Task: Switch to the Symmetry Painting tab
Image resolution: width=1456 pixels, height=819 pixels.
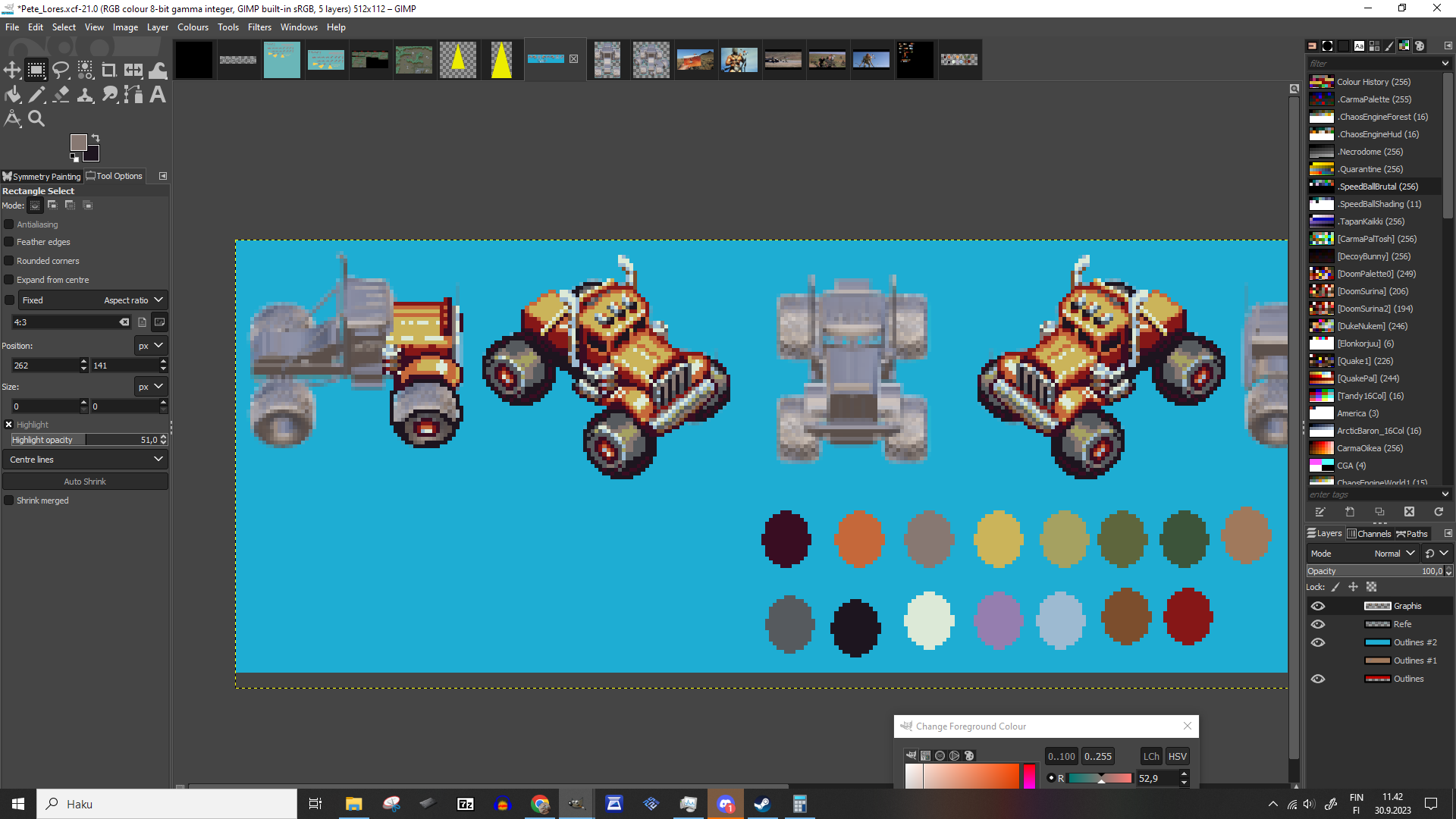Action: pyautogui.click(x=42, y=176)
